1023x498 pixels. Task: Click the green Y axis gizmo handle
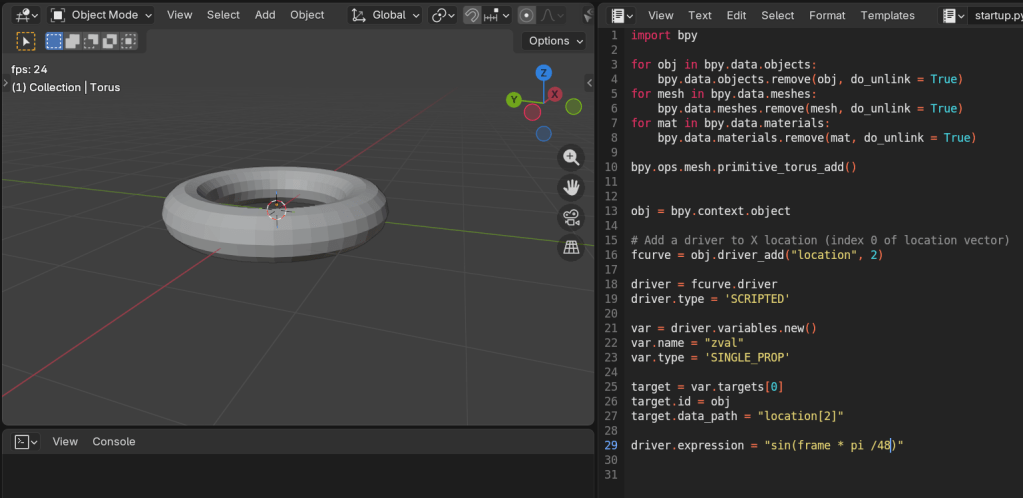pos(513,99)
